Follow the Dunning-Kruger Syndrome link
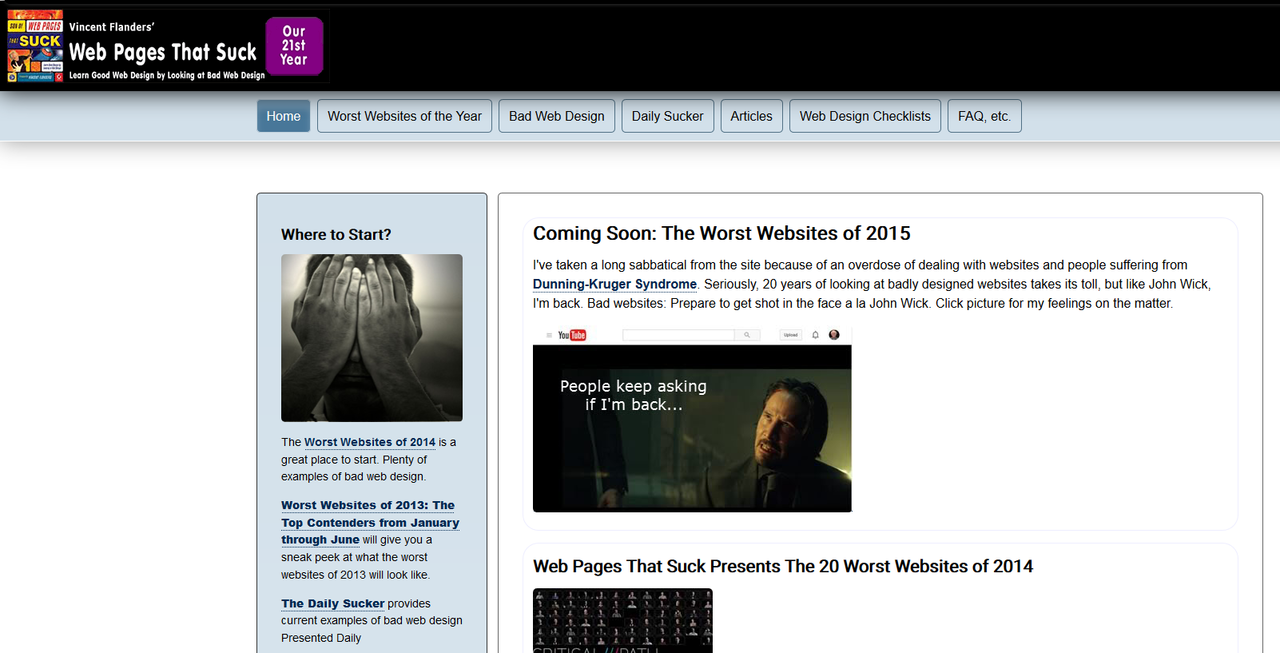This screenshot has height=653, width=1280. pos(614,284)
